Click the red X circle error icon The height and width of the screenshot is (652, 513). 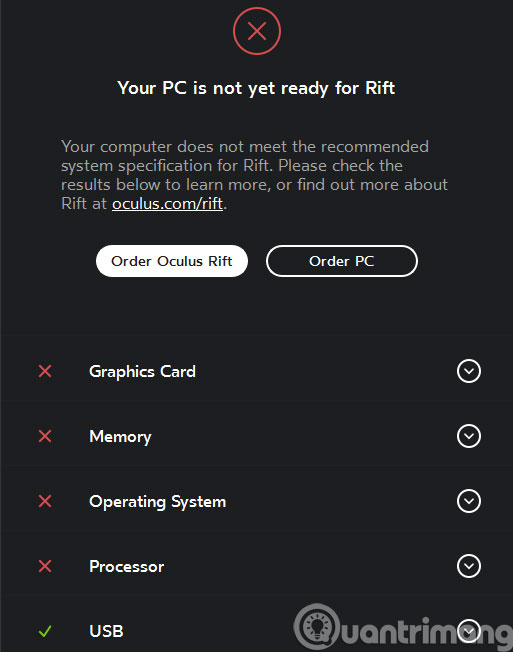pos(257,31)
